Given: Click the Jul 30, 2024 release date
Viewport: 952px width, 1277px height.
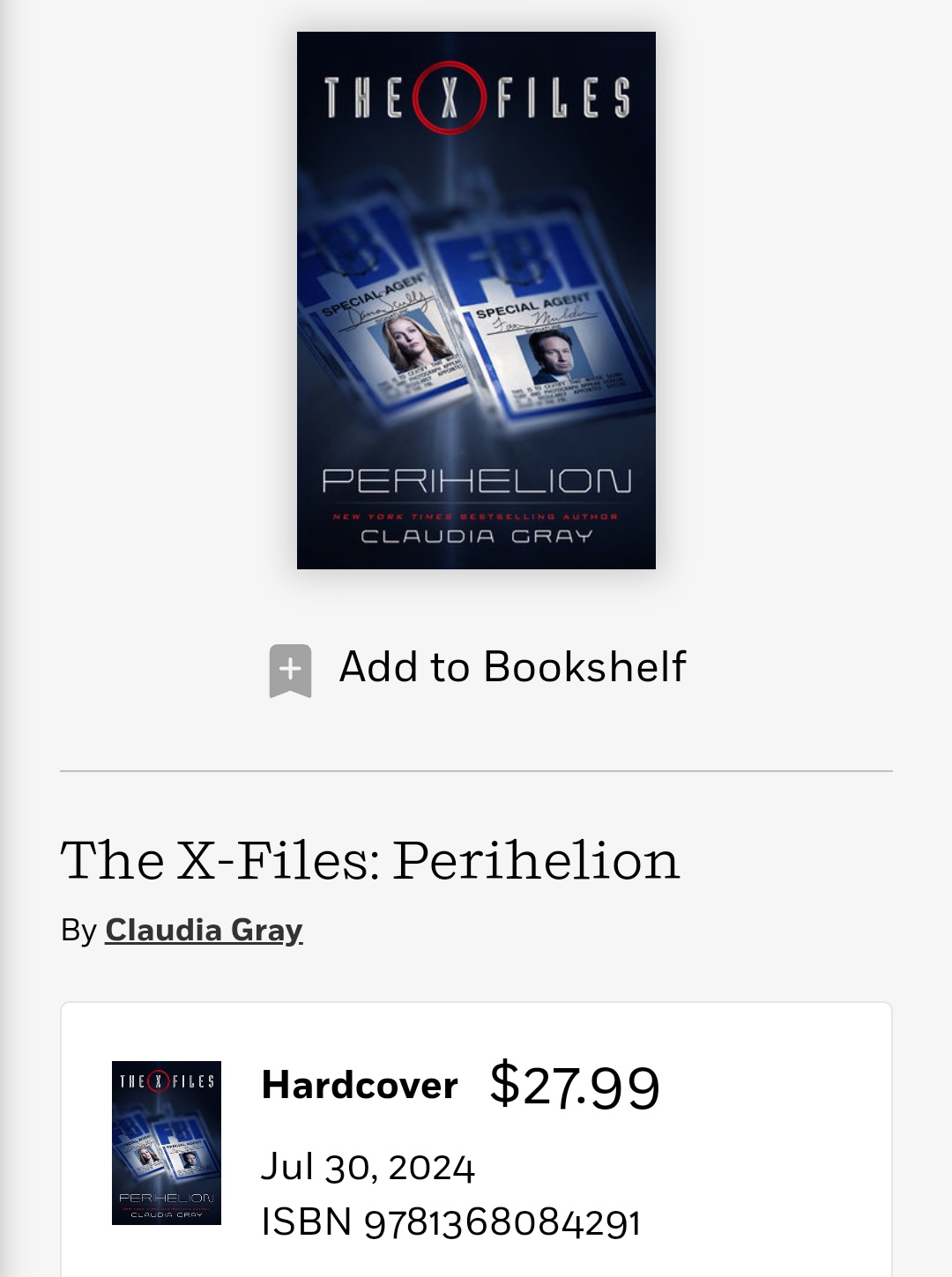Looking at the screenshot, I should (x=368, y=1168).
